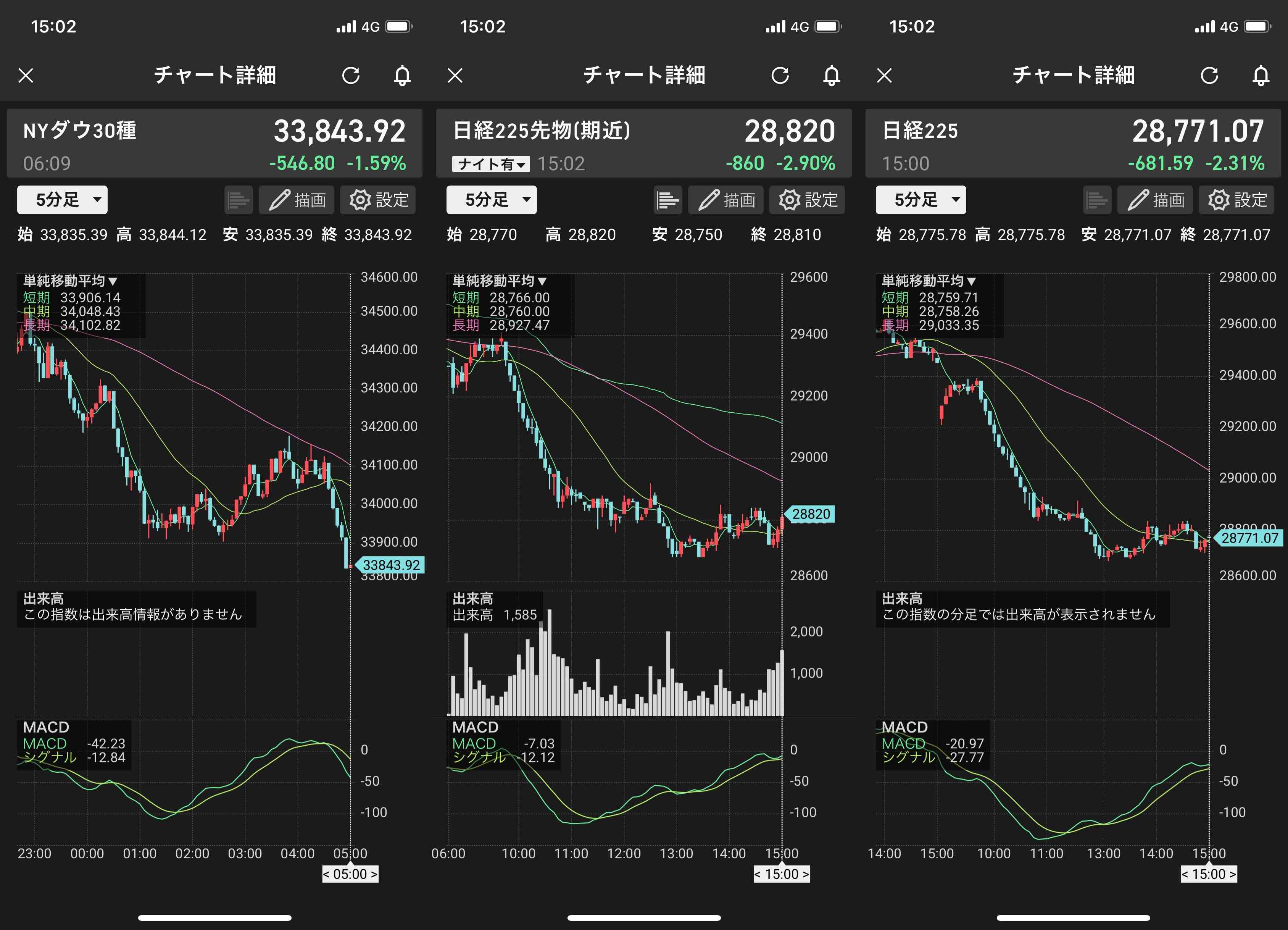Refresh the NYダウ30種 chart
The width and height of the screenshot is (1288, 930).
[x=351, y=75]
